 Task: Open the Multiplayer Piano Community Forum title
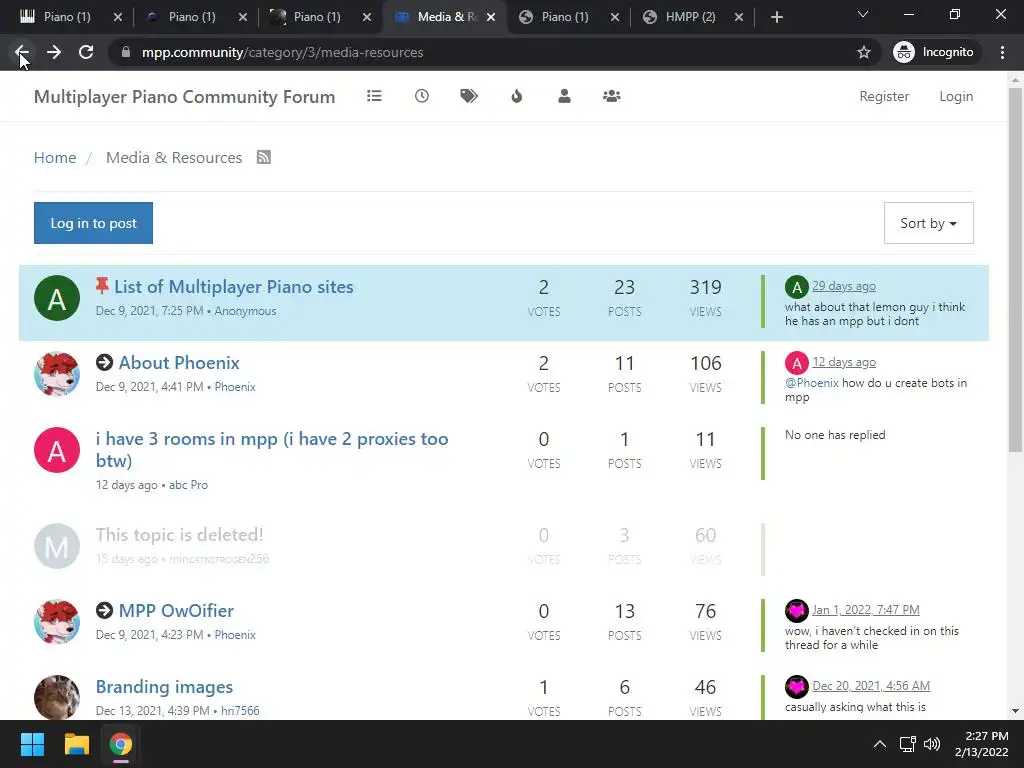(x=184, y=97)
